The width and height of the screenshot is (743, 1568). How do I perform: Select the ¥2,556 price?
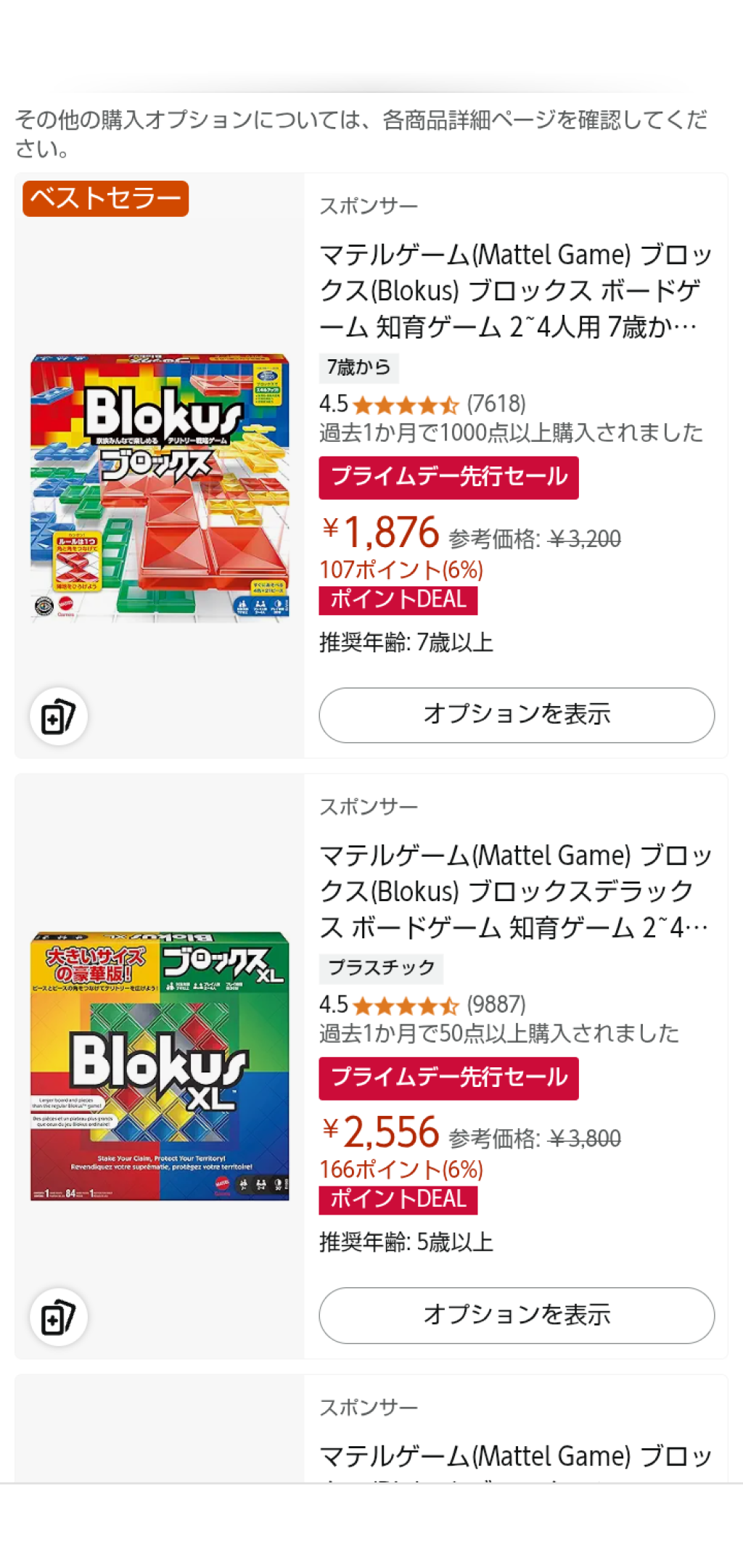coord(382,1132)
